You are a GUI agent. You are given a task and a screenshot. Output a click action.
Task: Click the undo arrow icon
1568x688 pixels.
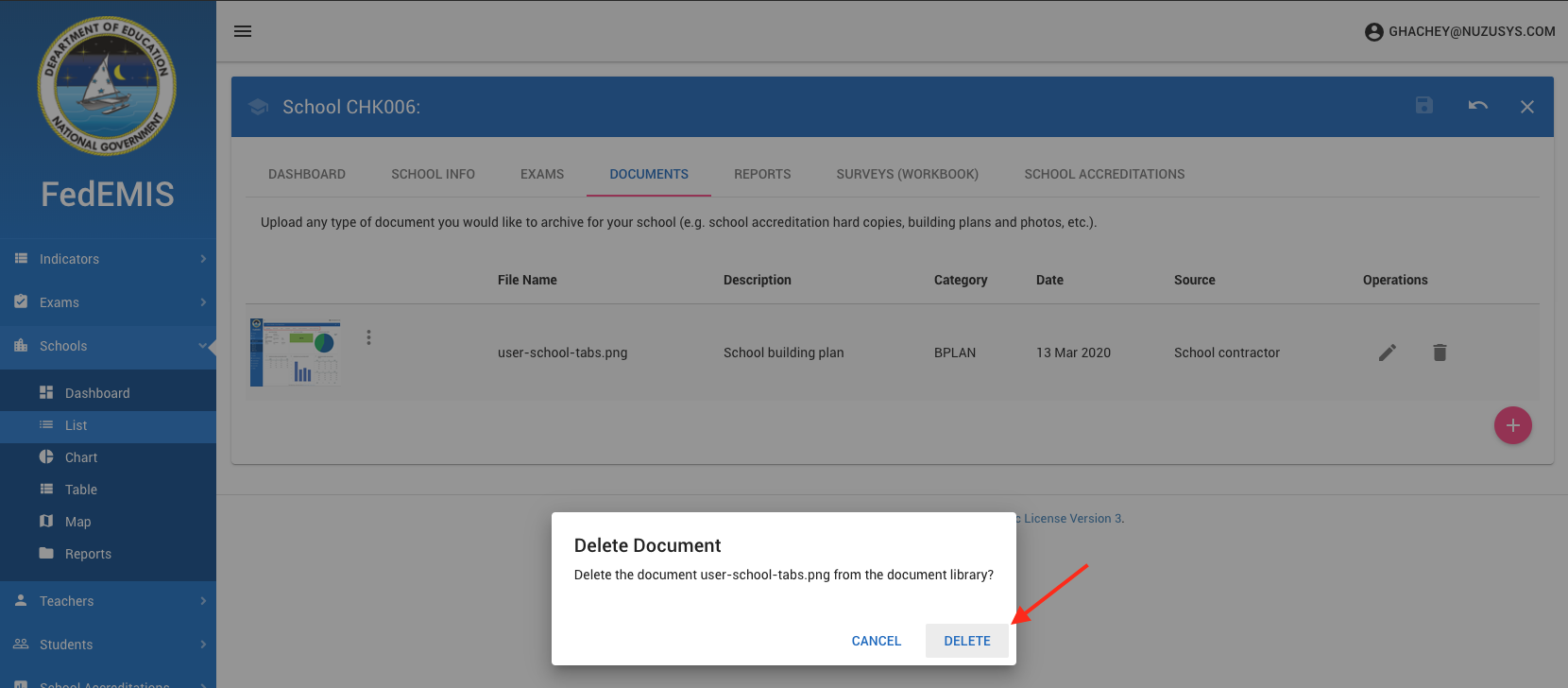point(1477,106)
